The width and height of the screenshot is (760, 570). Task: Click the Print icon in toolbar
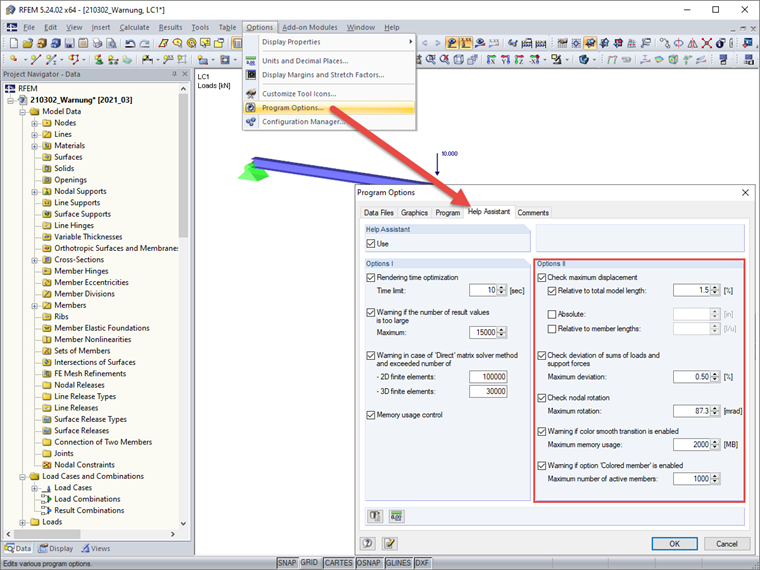click(x=97, y=44)
